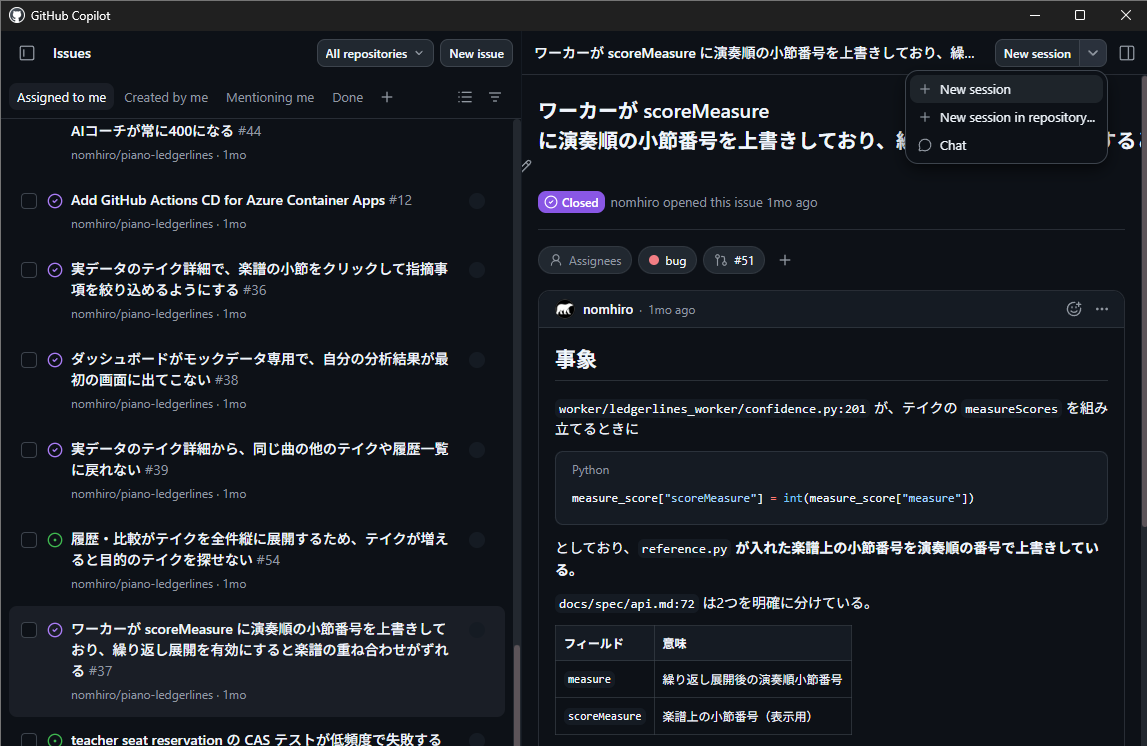Click nomhiro avatar in the comment header

tap(565, 309)
